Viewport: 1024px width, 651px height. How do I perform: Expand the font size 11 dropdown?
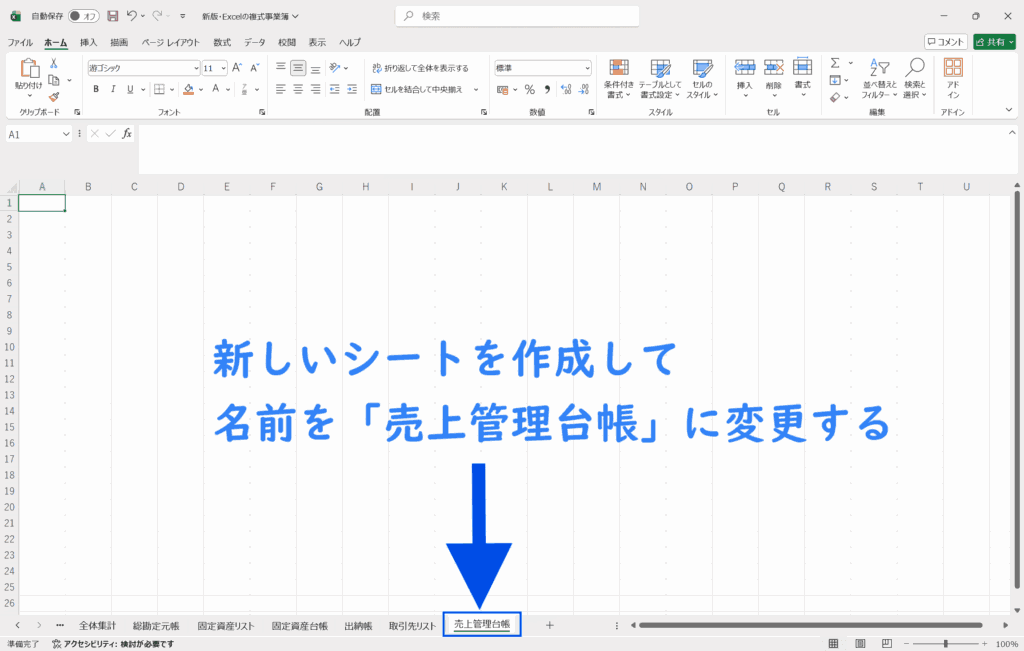tap(222, 68)
